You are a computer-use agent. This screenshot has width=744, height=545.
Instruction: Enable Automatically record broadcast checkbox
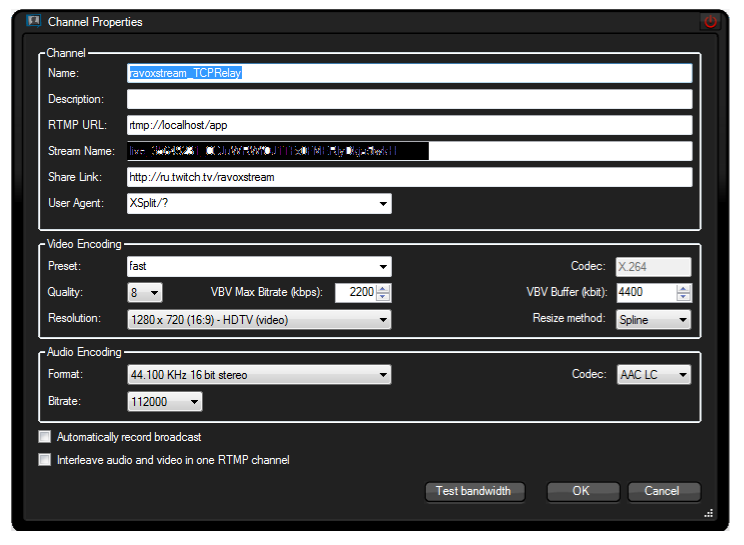(x=44, y=437)
